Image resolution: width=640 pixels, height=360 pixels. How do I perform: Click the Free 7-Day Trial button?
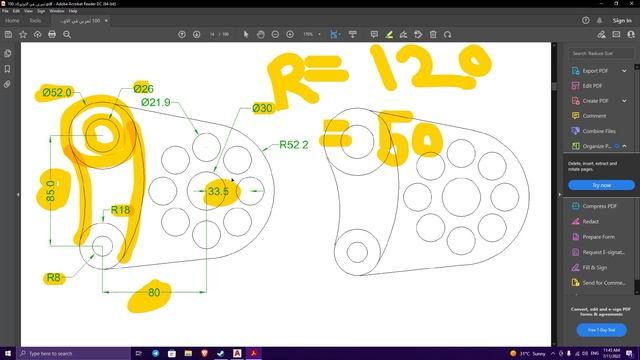(x=602, y=330)
